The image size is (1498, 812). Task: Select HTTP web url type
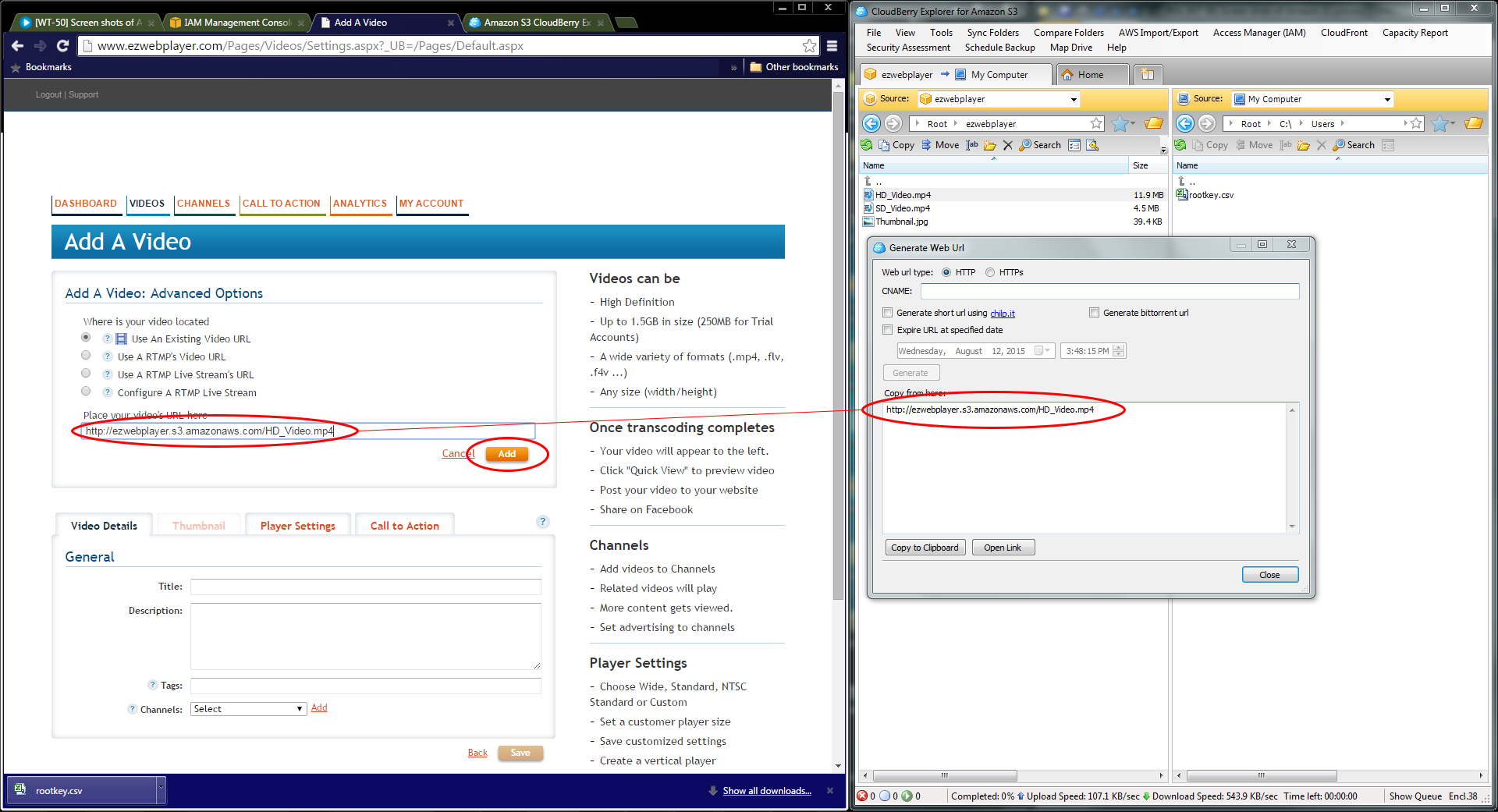(946, 272)
